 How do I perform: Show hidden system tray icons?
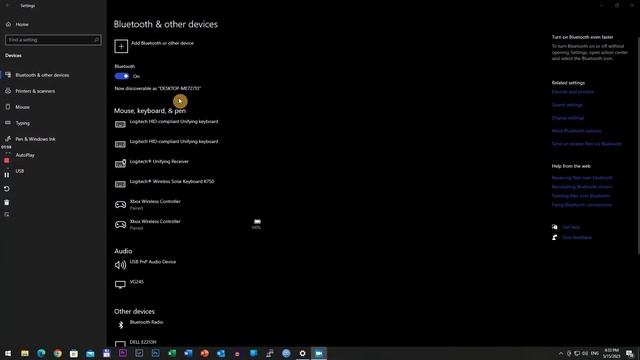[x=561, y=353]
